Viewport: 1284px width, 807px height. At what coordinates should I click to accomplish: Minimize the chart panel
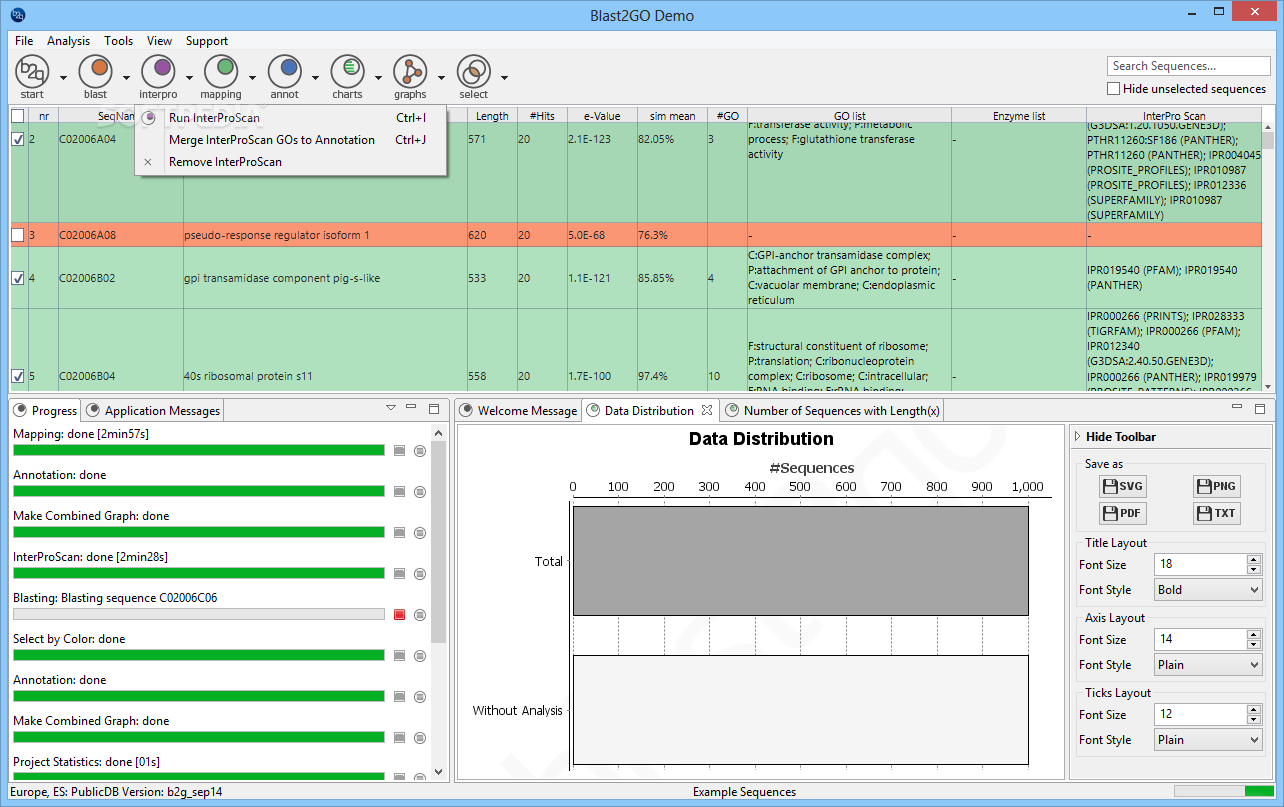click(1238, 408)
